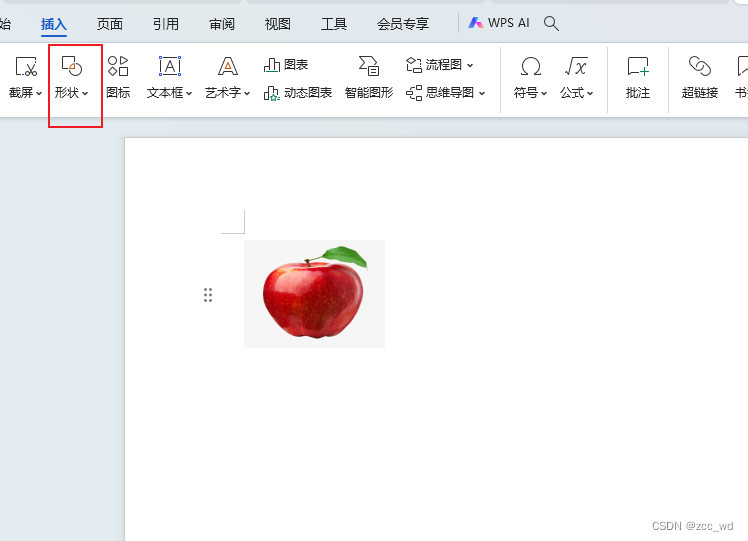Screen dimensions: 748x541
Task: Switch to the 页面 tab
Action: pyautogui.click(x=110, y=24)
